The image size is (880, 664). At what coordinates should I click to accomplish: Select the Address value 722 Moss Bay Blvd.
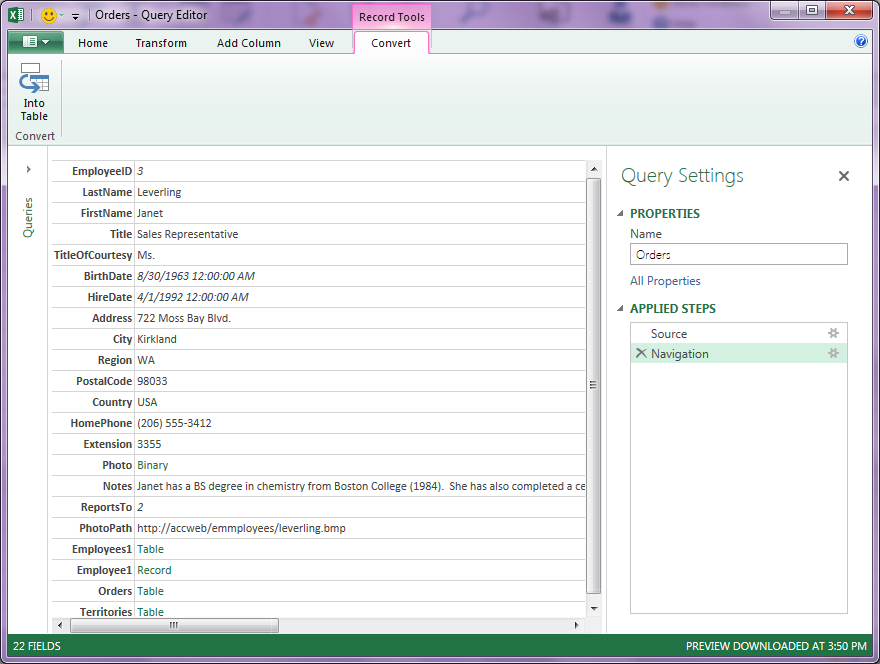point(184,318)
